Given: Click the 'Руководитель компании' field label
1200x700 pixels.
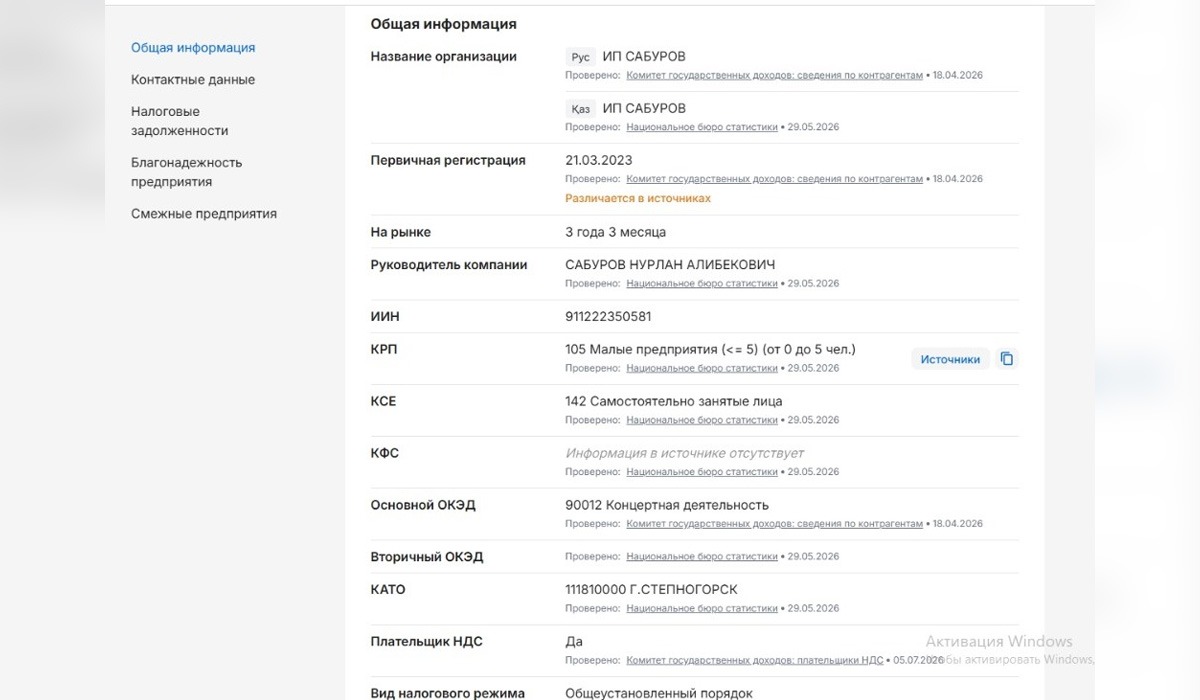Looking at the screenshot, I should point(449,265).
